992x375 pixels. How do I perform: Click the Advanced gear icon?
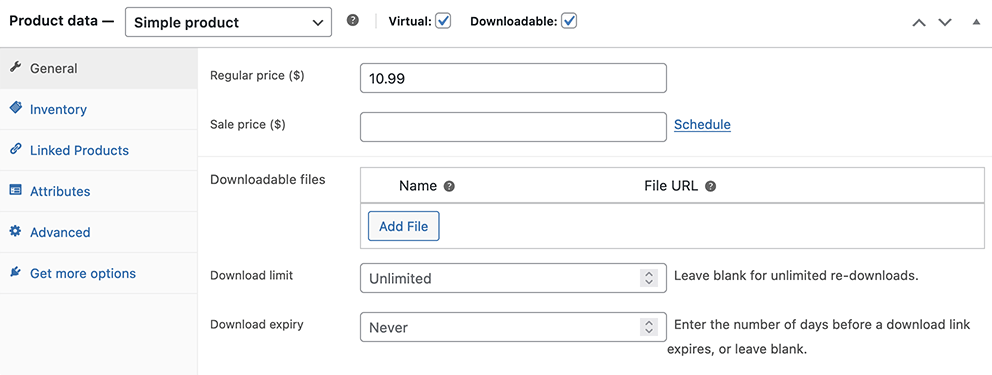tap(16, 231)
